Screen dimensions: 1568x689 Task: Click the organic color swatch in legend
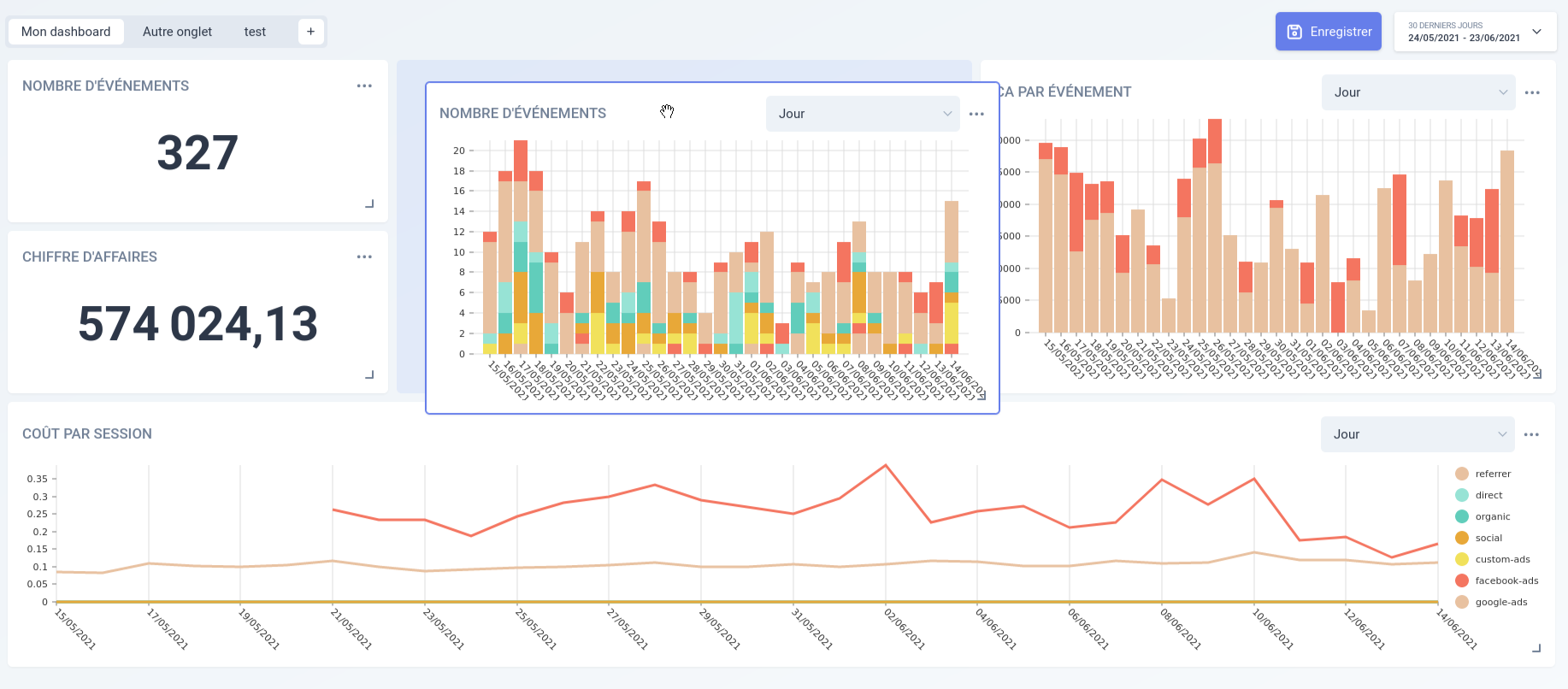pos(1462,516)
